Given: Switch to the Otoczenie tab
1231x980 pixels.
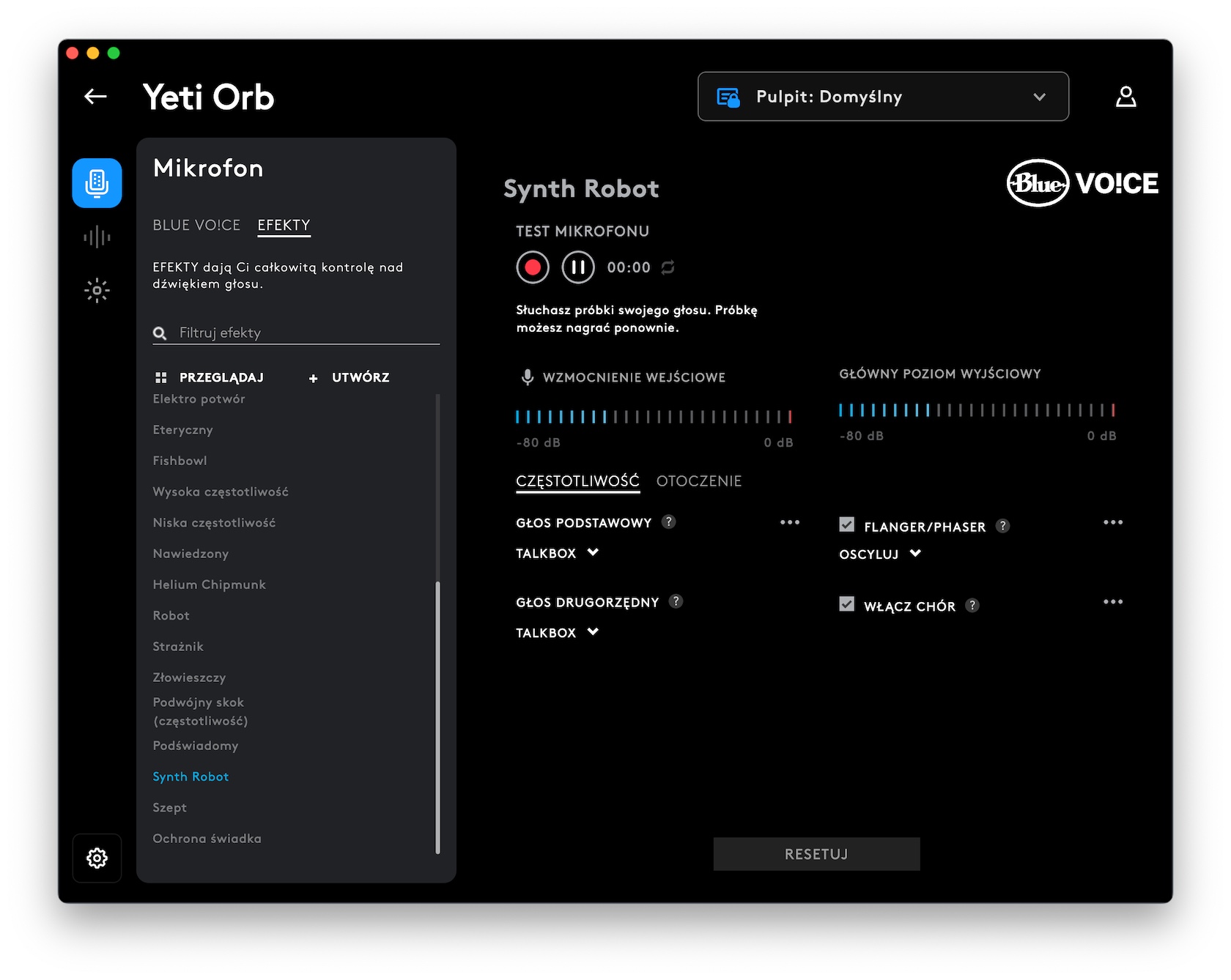Looking at the screenshot, I should point(698,481).
